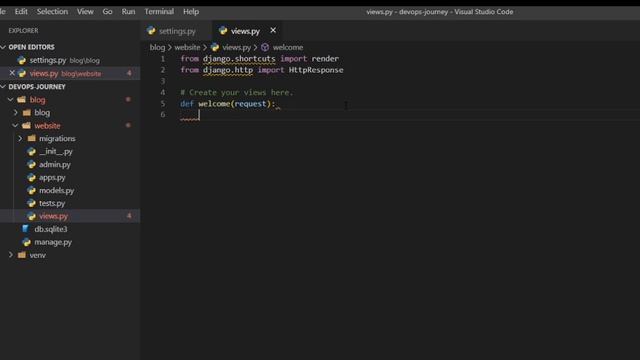640x360 pixels.
Task: Click the Python icon beside admin.py
Action: point(31,164)
